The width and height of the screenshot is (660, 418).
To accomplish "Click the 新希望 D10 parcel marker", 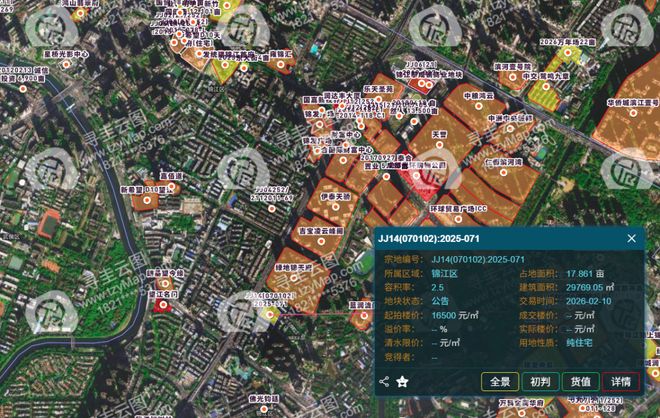I will pyautogui.click(x=146, y=200).
